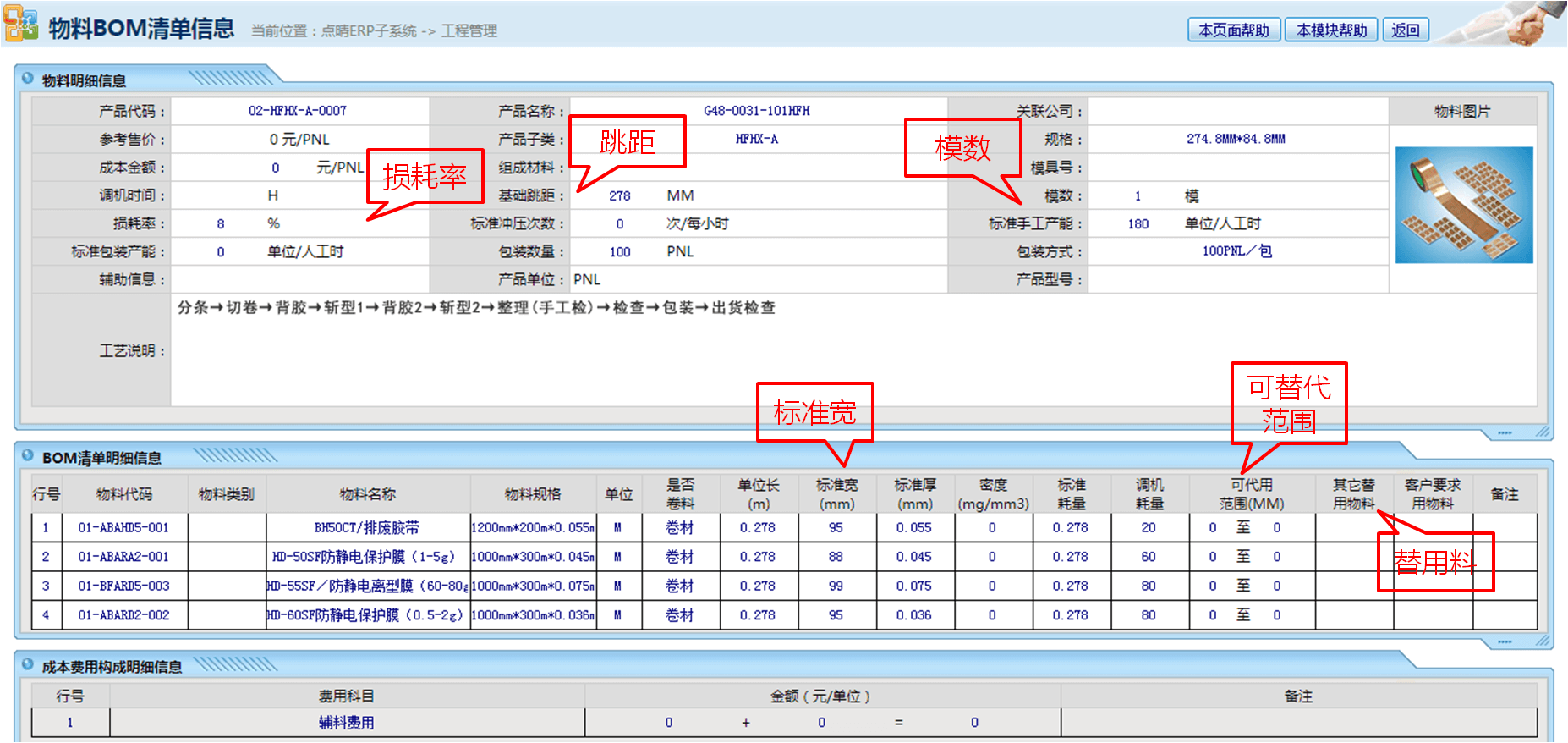Click resize grip of 物料明细信息 panel
Image resolution: width=1568 pixels, height=743 pixels.
(1543, 432)
